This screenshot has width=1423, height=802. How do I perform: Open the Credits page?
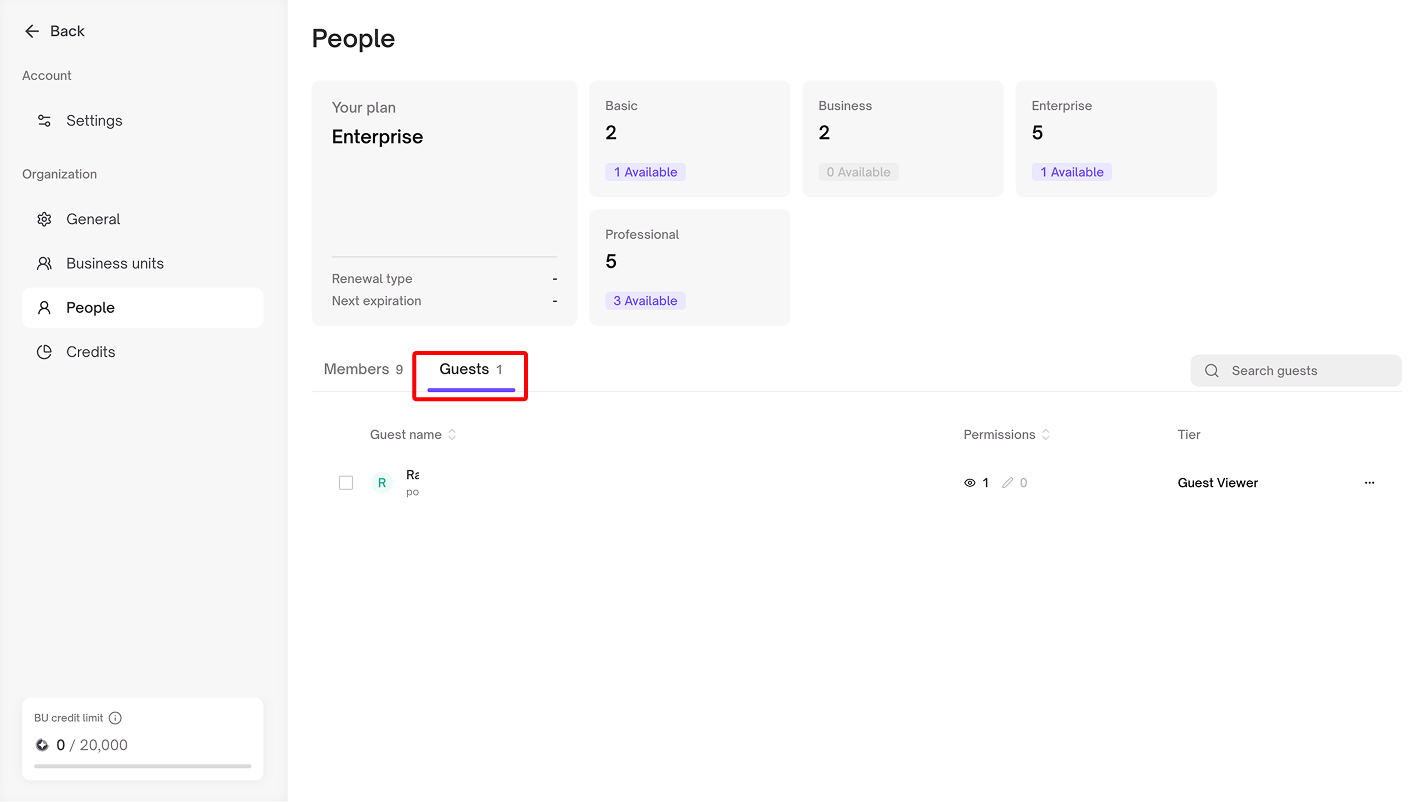click(x=90, y=352)
